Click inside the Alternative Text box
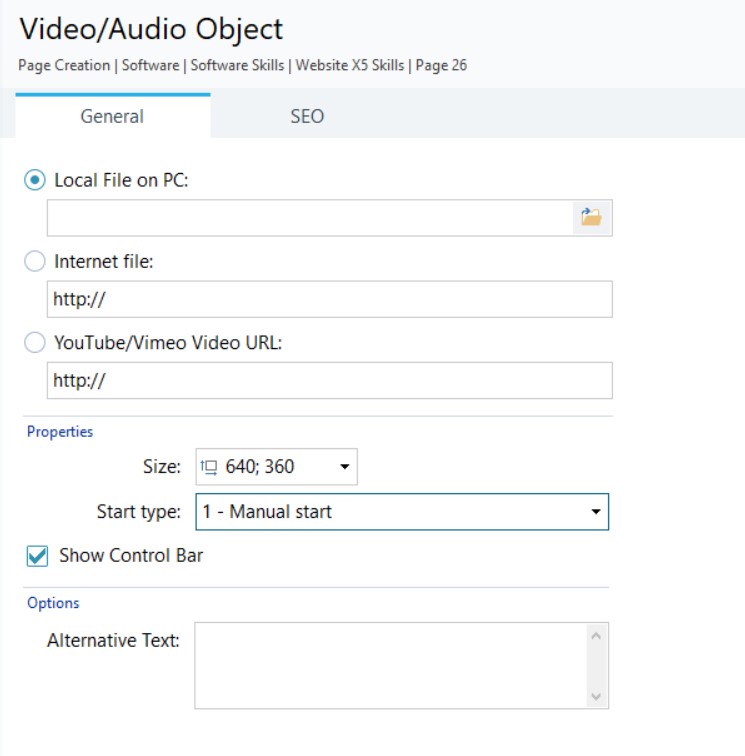 coord(391,665)
